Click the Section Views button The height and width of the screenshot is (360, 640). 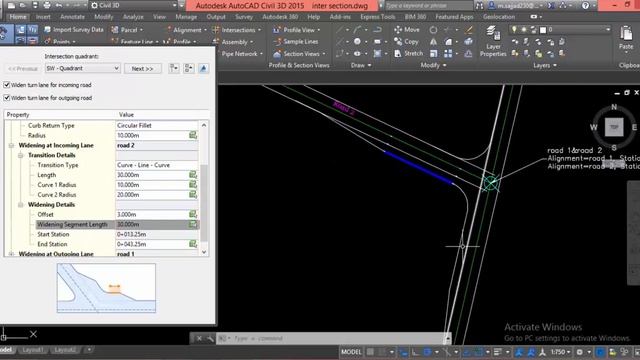click(x=300, y=53)
